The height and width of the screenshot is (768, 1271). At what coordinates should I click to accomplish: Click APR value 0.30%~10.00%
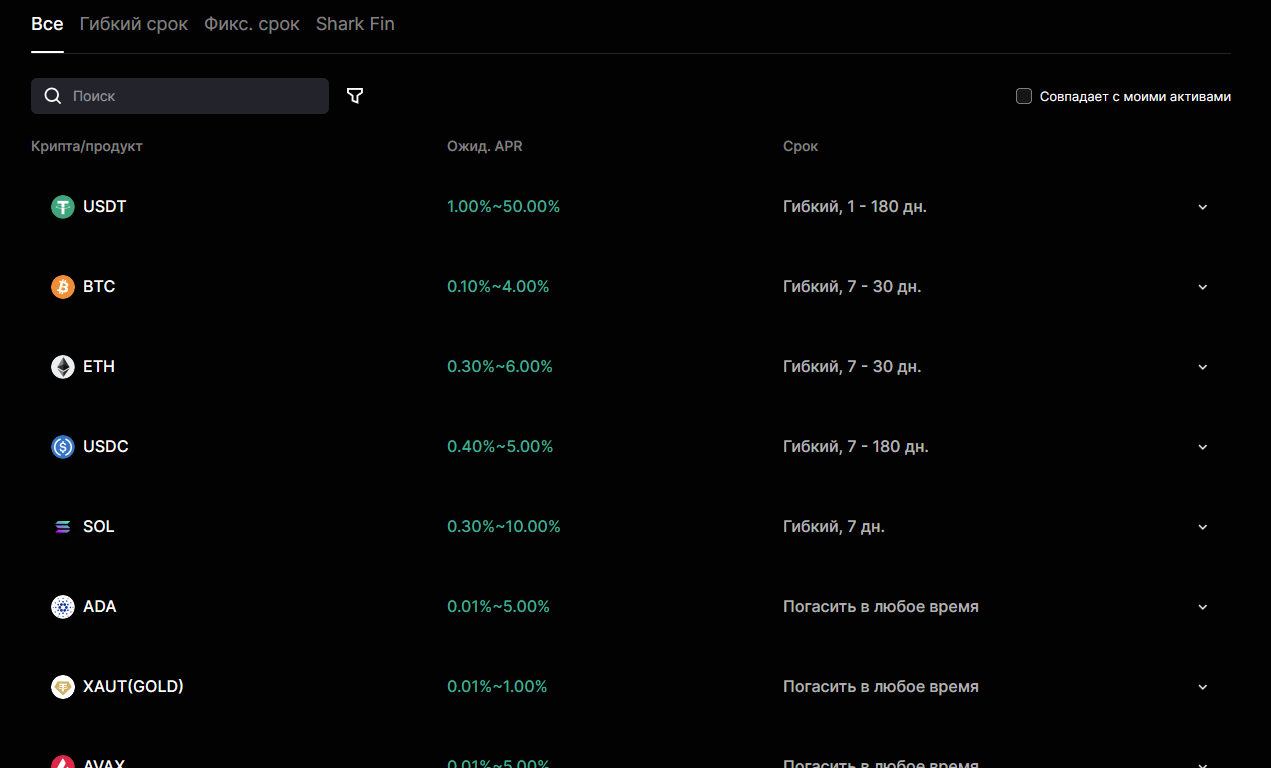tap(504, 527)
